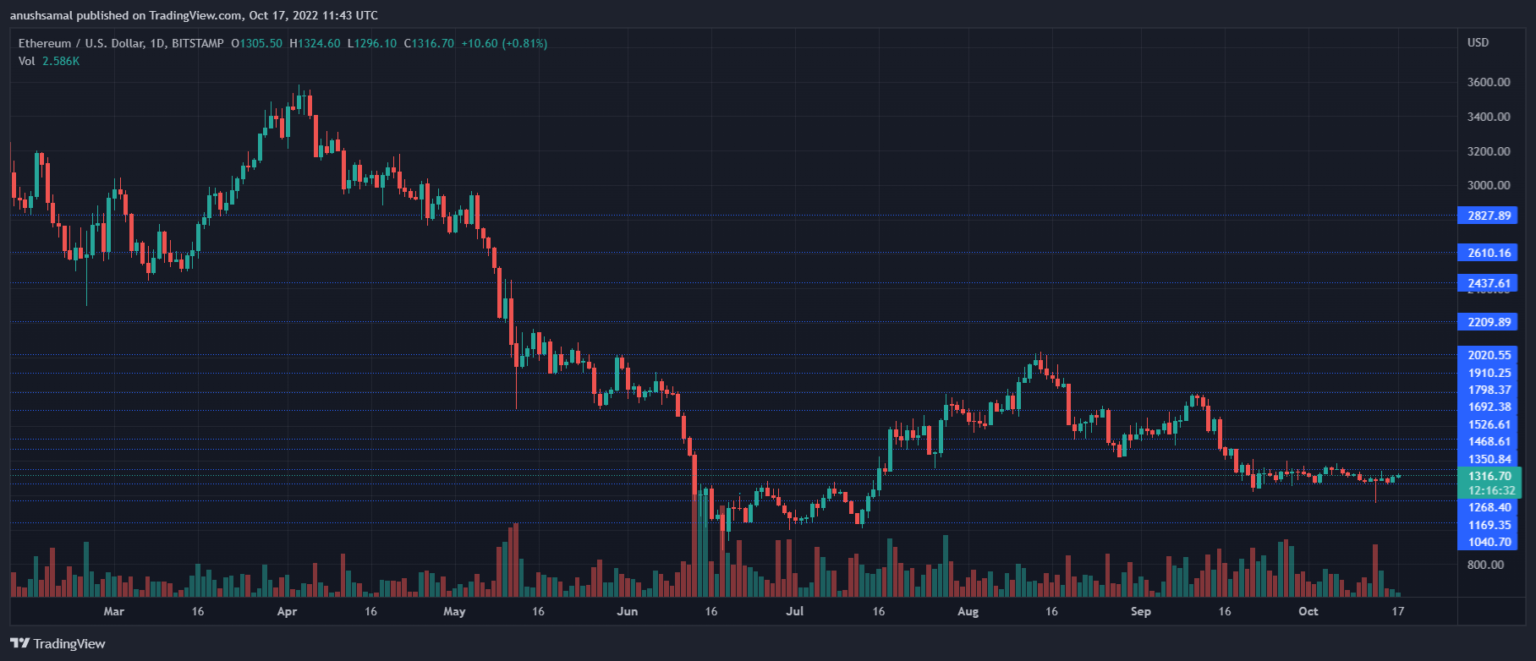Click the Ethereum / U.S. Dollar symbol title
This screenshot has width=1536, height=661.
click(91, 43)
